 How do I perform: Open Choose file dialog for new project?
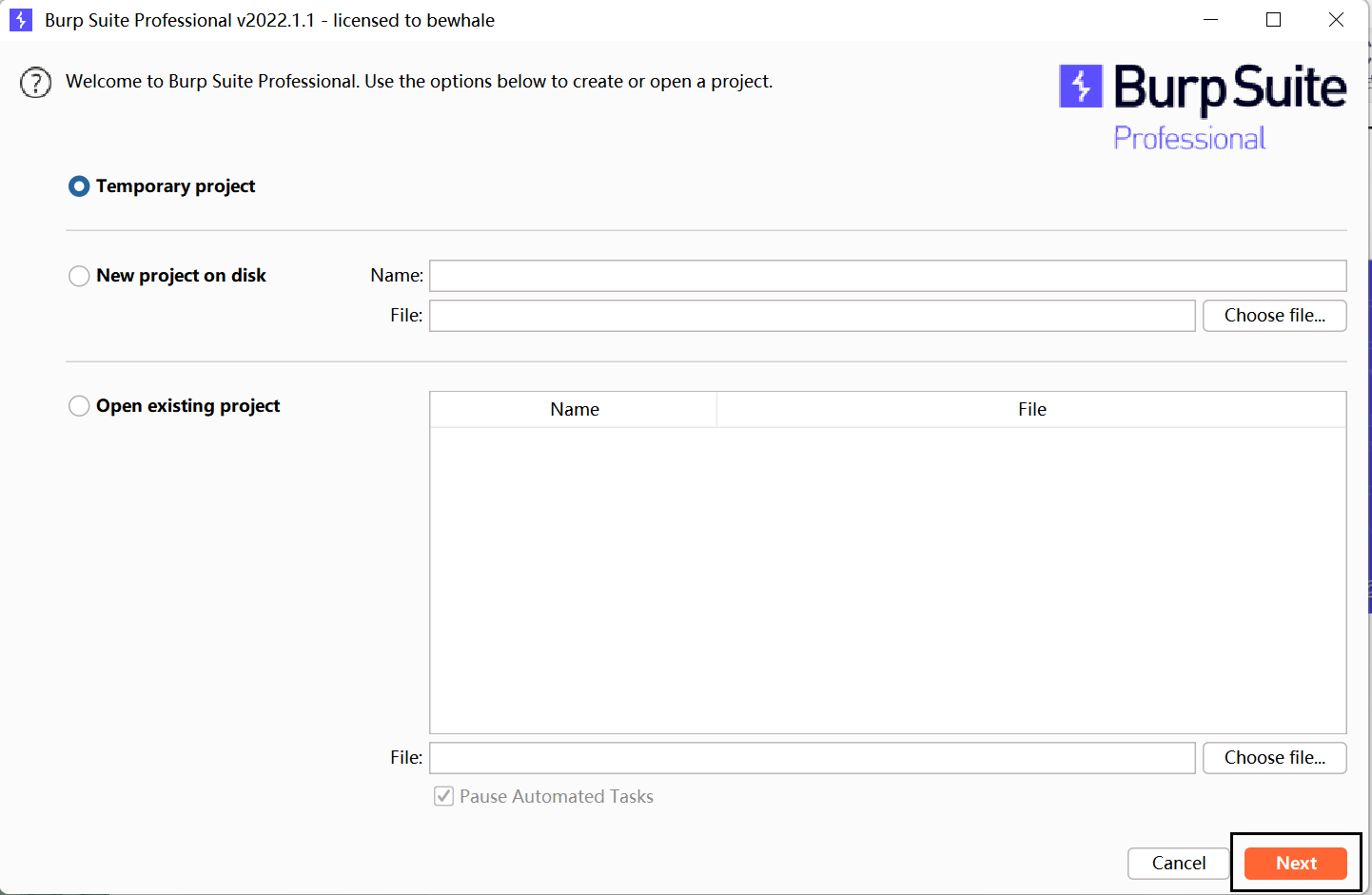1274,315
